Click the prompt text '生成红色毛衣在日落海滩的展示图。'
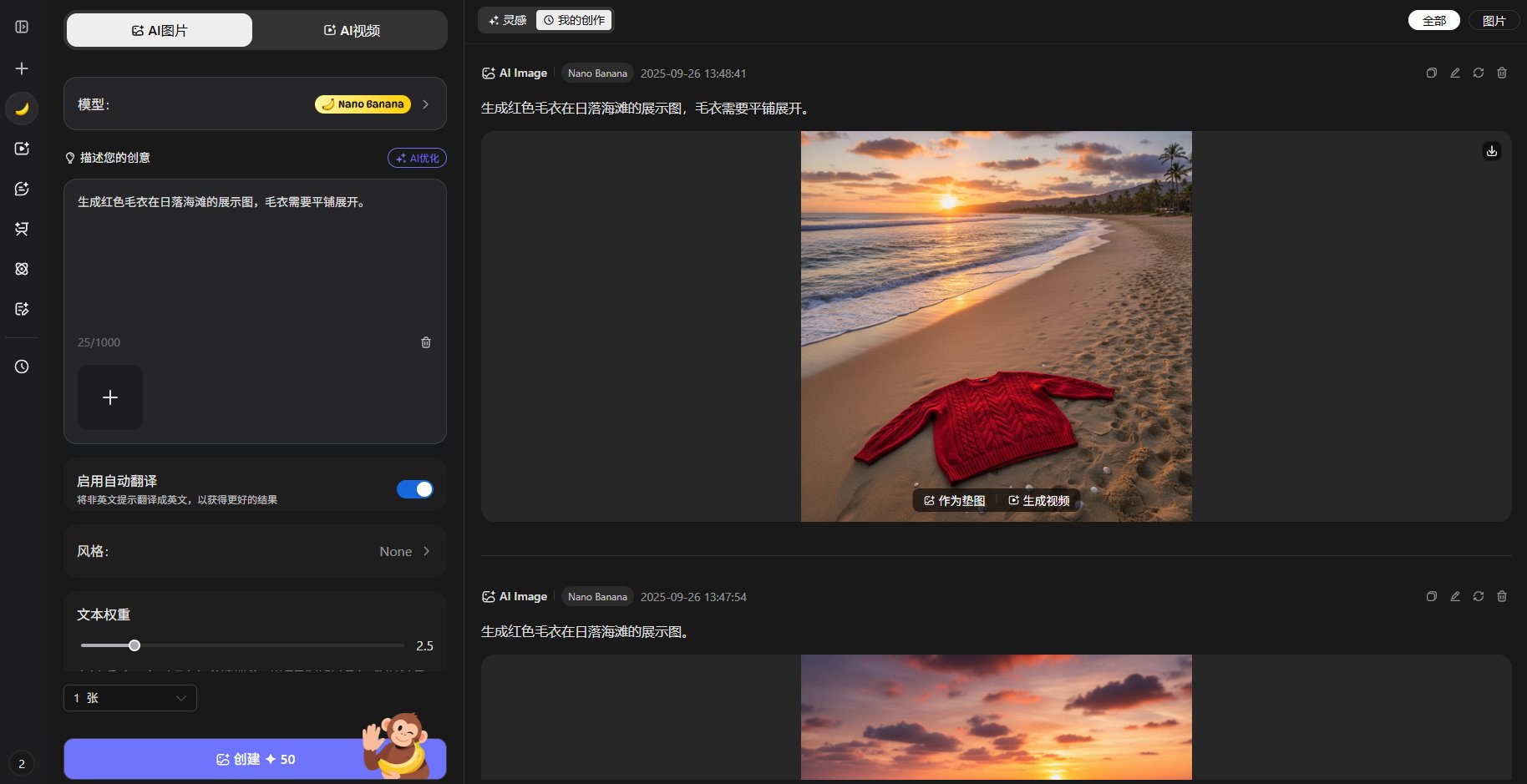1527x784 pixels. pos(587,632)
